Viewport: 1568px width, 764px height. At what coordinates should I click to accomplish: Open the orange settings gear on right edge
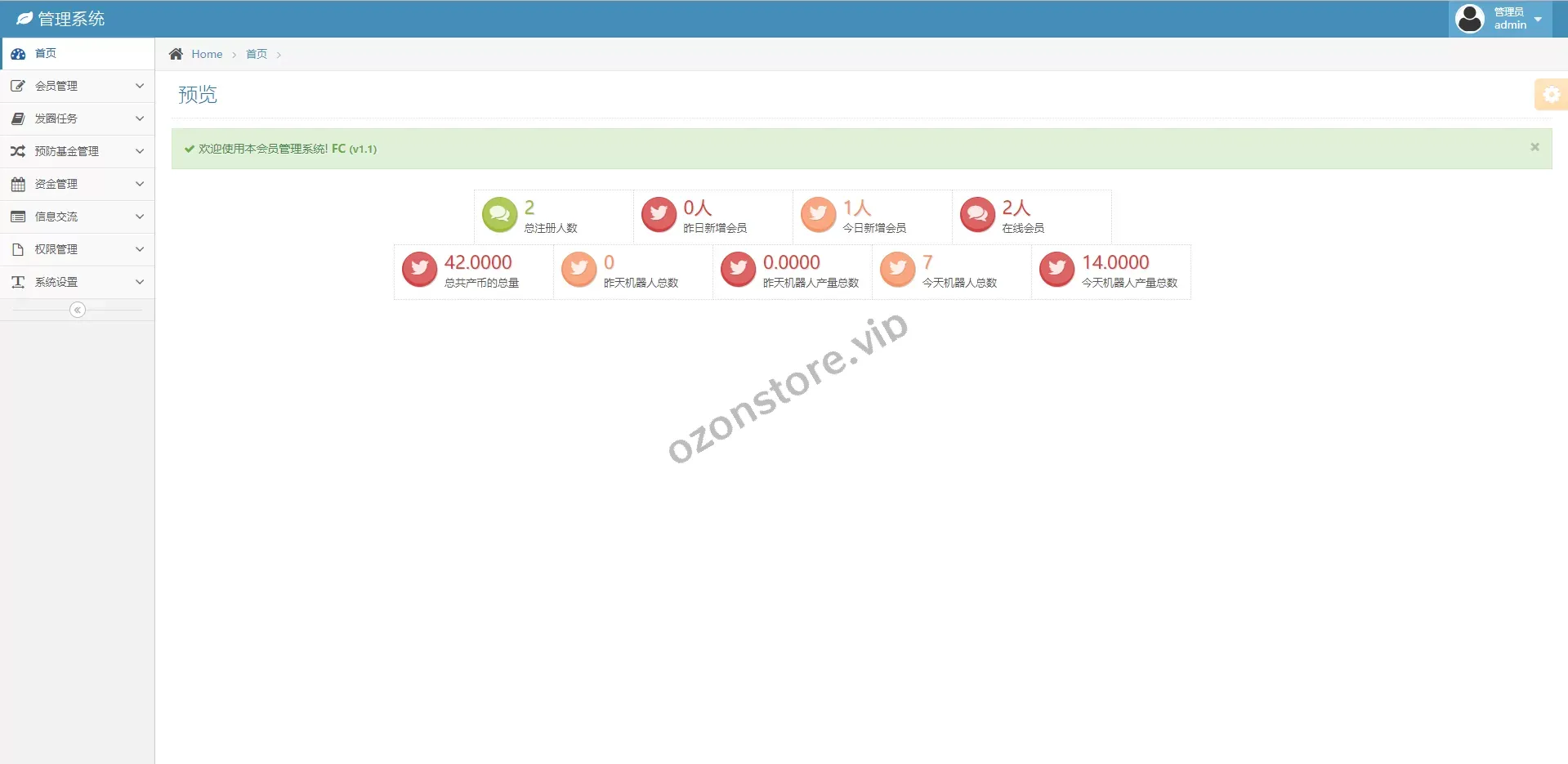pos(1550,95)
